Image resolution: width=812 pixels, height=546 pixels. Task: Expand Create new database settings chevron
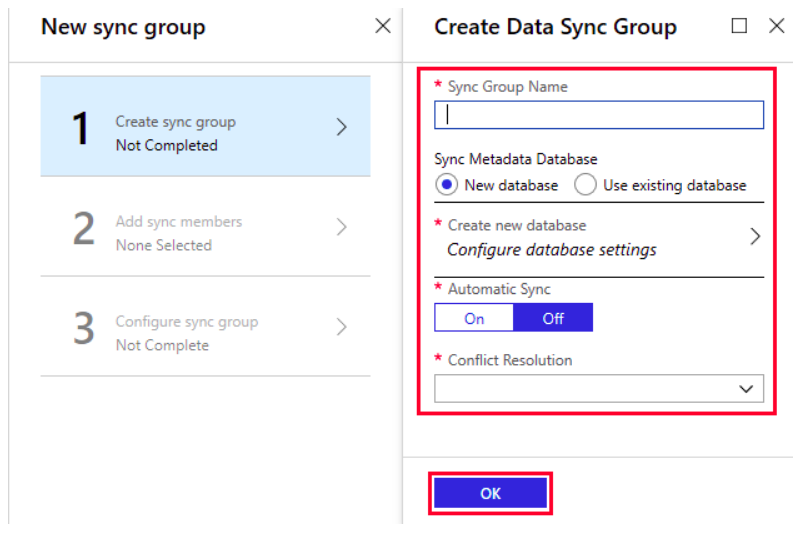tap(754, 237)
